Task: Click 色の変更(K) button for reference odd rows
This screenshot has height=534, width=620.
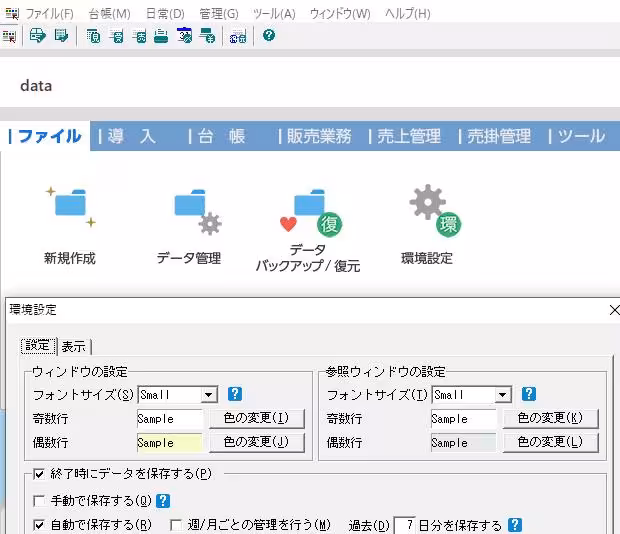Action: tap(550, 418)
